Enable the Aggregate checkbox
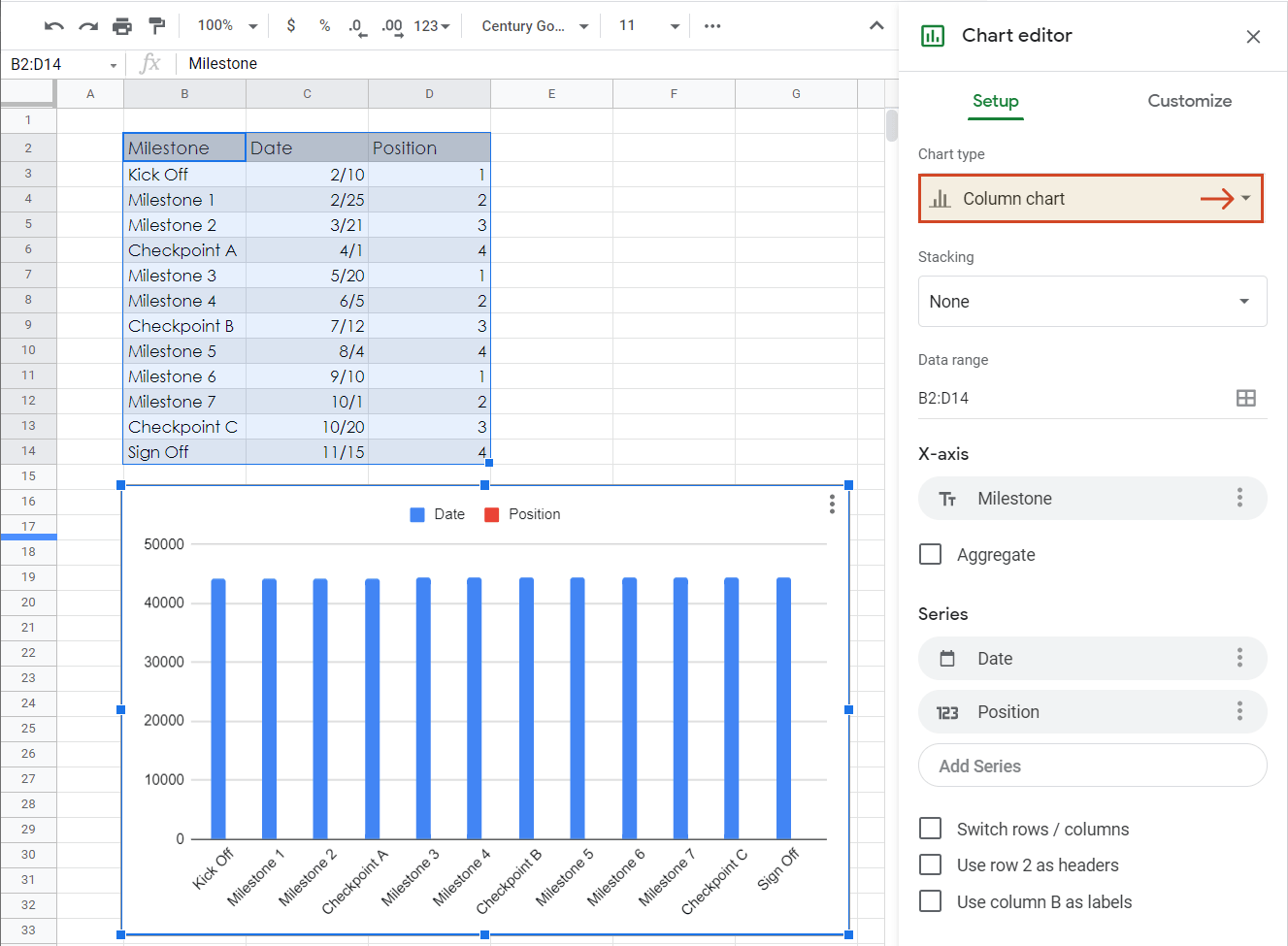Image resolution: width=1288 pixels, height=946 pixels. tap(930, 554)
